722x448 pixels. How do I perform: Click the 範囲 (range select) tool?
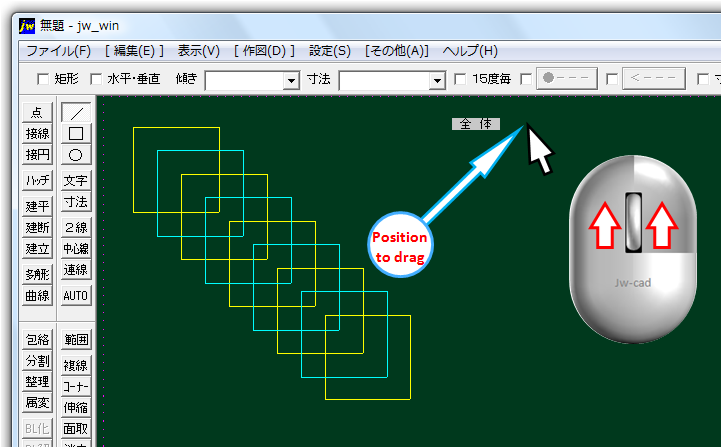[x=76, y=340]
